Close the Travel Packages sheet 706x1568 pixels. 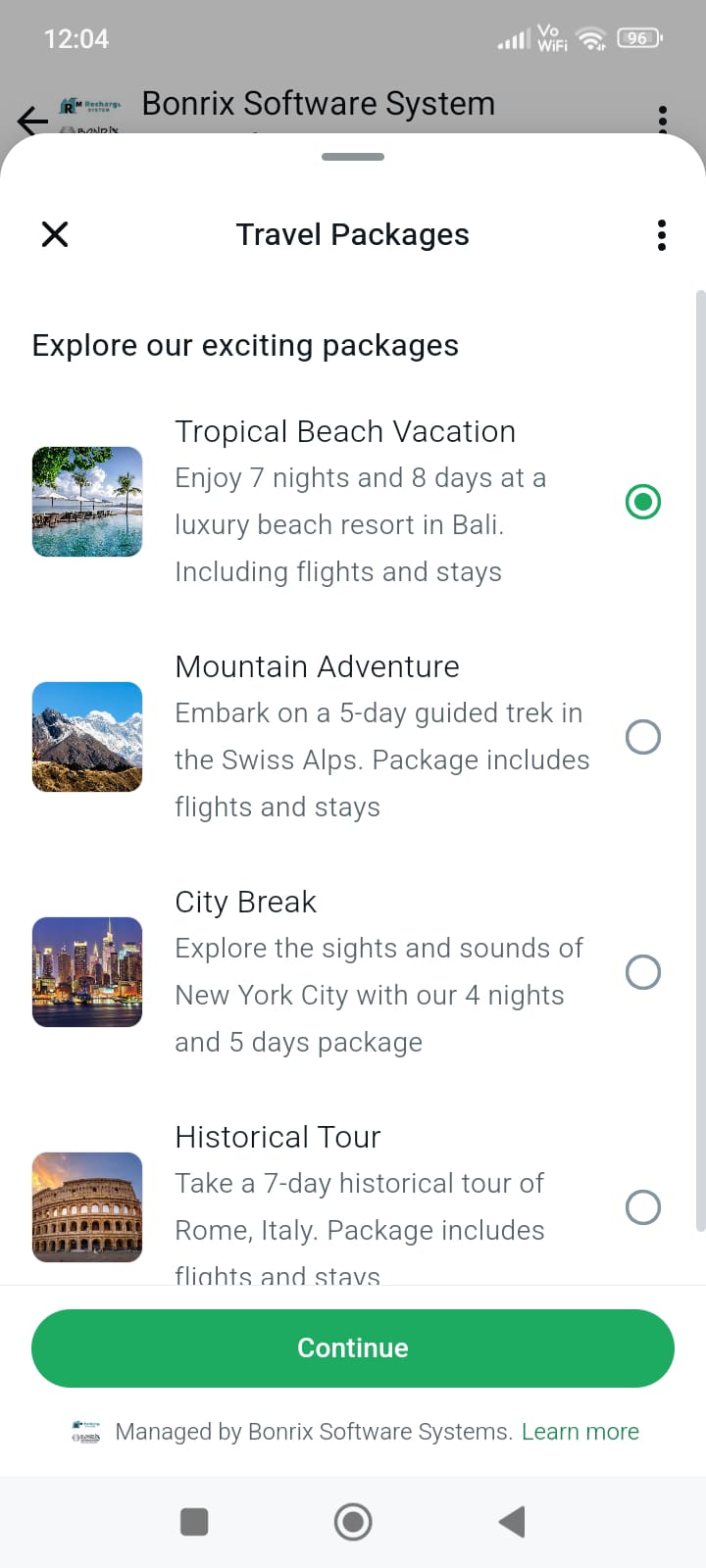click(x=55, y=234)
